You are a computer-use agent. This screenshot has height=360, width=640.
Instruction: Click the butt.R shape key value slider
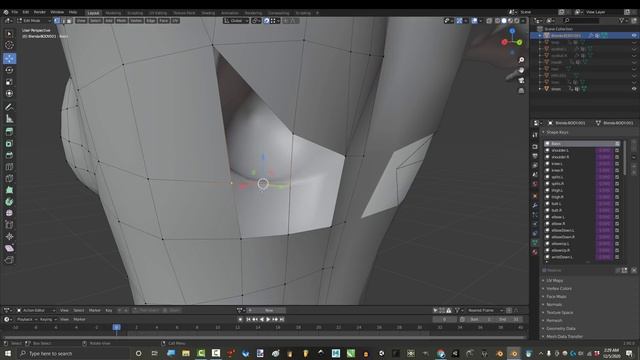[x=603, y=210]
